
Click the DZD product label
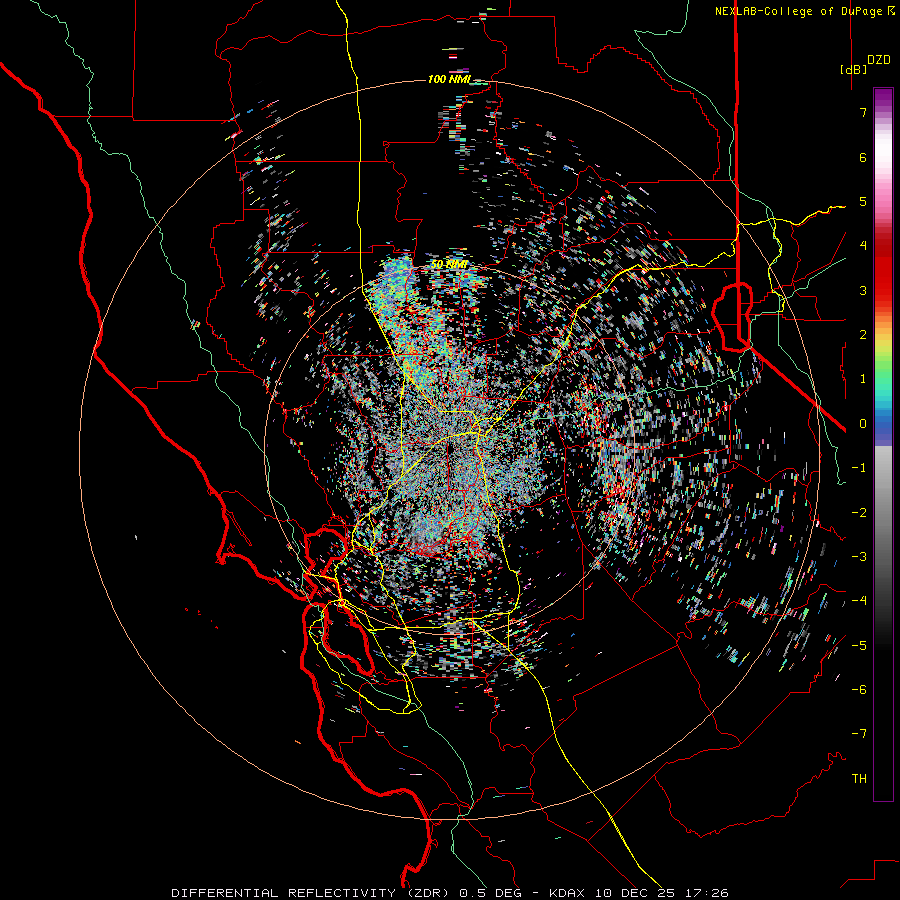pos(879,60)
